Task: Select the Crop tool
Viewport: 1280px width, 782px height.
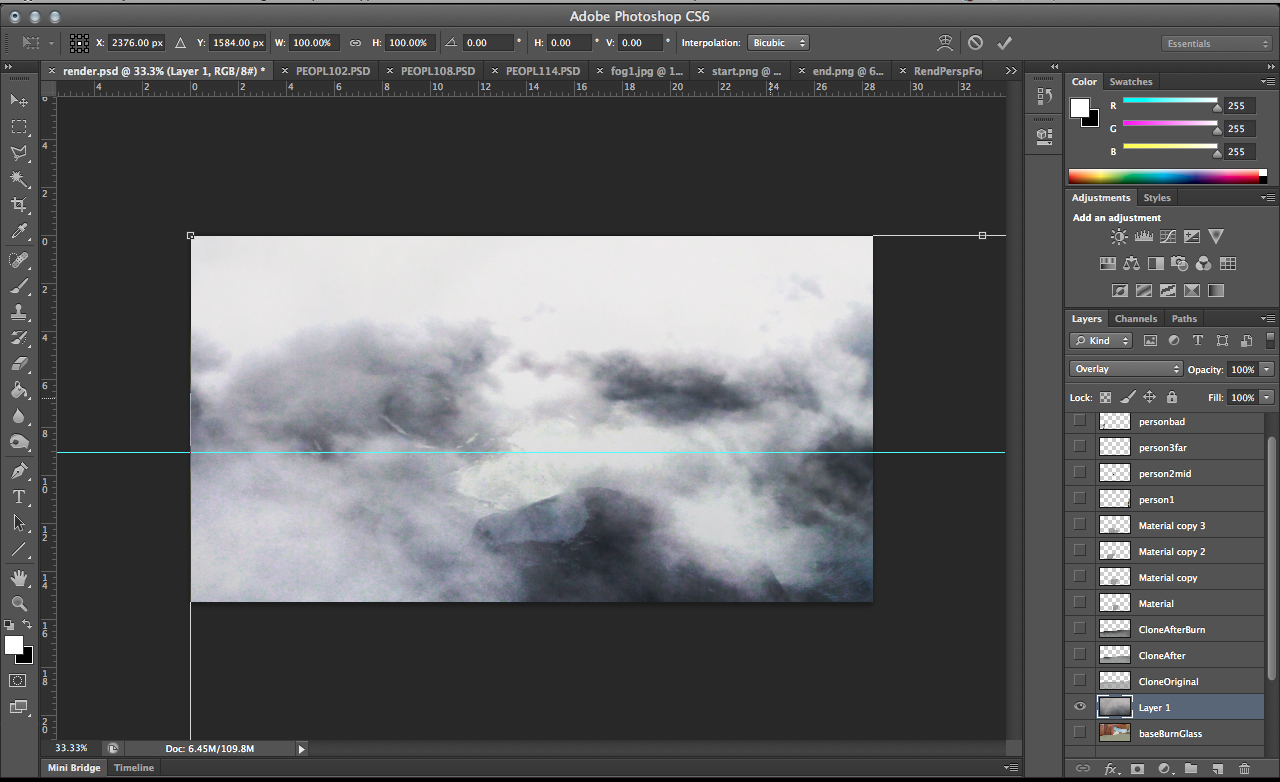Action: click(19, 205)
